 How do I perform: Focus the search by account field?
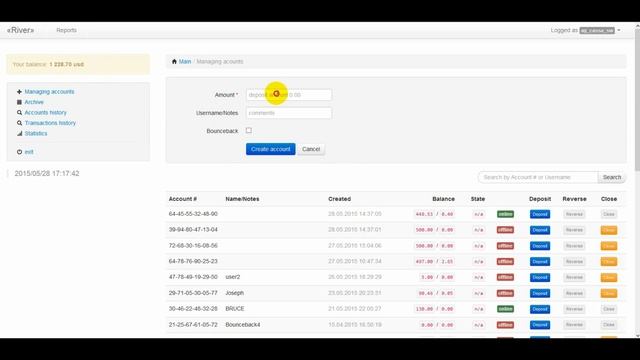click(x=538, y=177)
